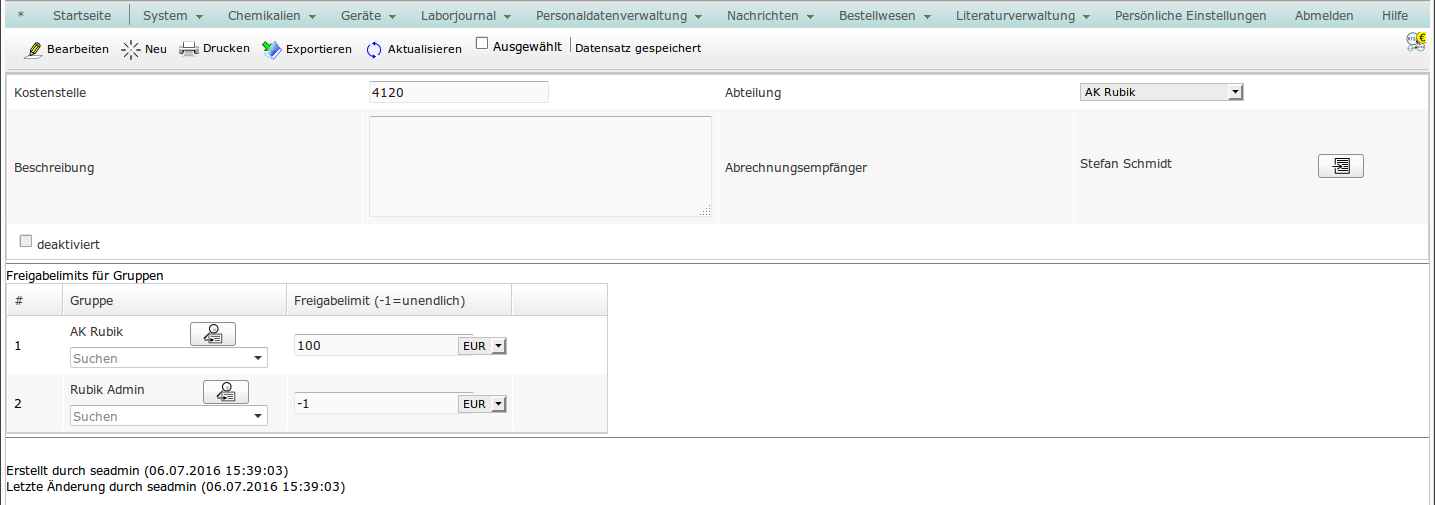
Task: Click the currency icon at top right
Action: pos(1416,40)
